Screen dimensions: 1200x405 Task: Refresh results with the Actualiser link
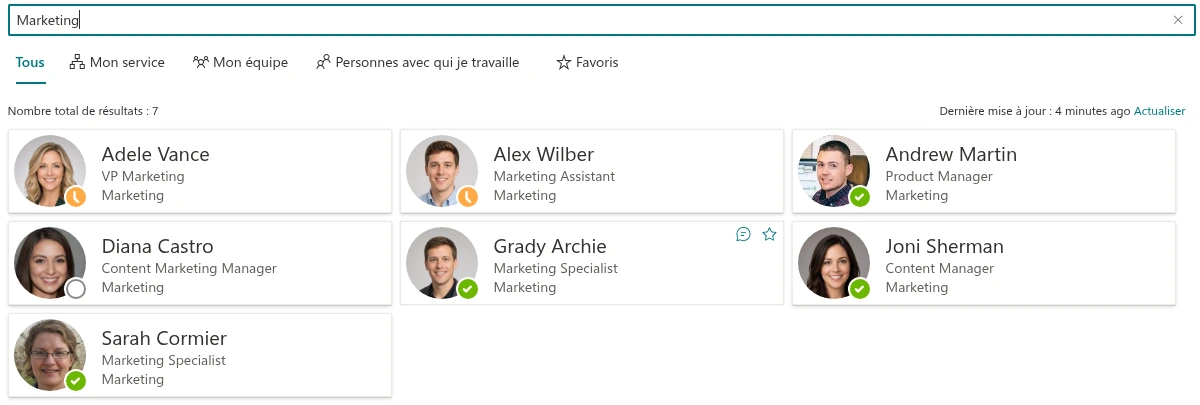click(1160, 111)
